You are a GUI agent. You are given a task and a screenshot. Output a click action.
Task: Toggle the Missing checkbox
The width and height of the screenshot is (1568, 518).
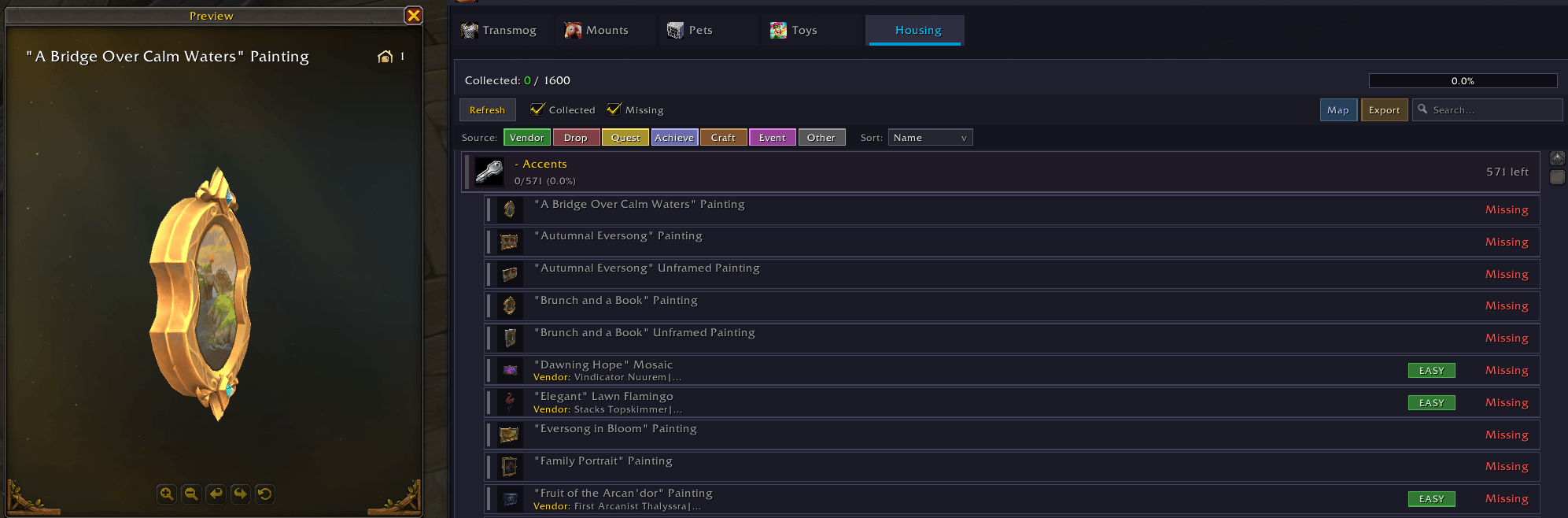pos(614,109)
